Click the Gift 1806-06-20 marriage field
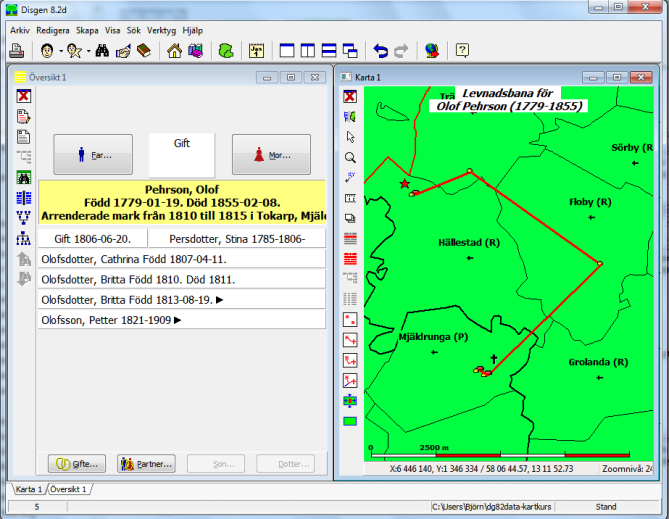This screenshot has width=669, height=519. [x=93, y=239]
